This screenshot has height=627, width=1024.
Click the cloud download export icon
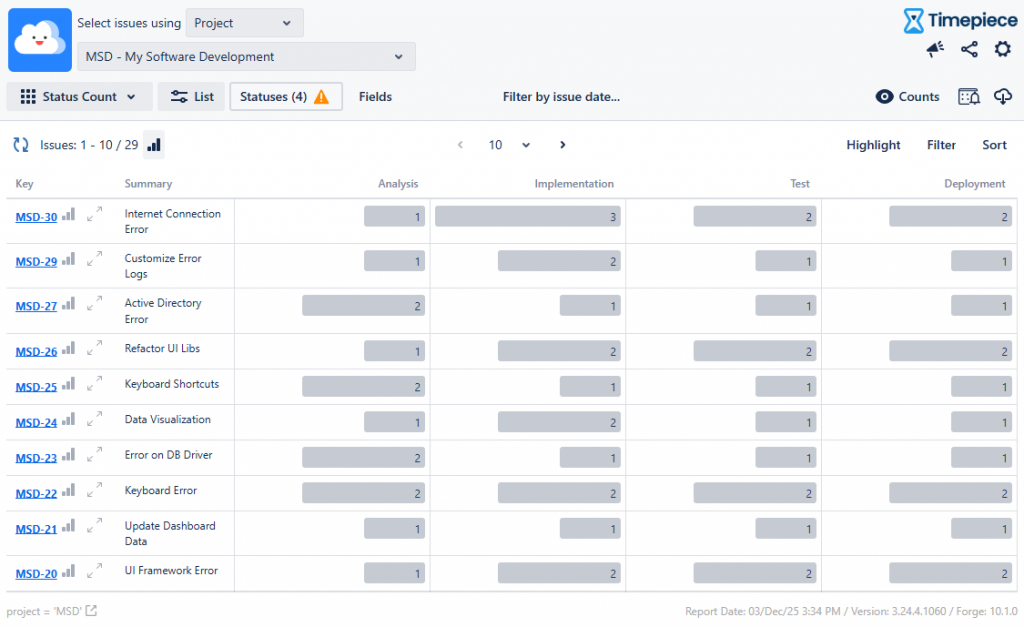point(1002,97)
